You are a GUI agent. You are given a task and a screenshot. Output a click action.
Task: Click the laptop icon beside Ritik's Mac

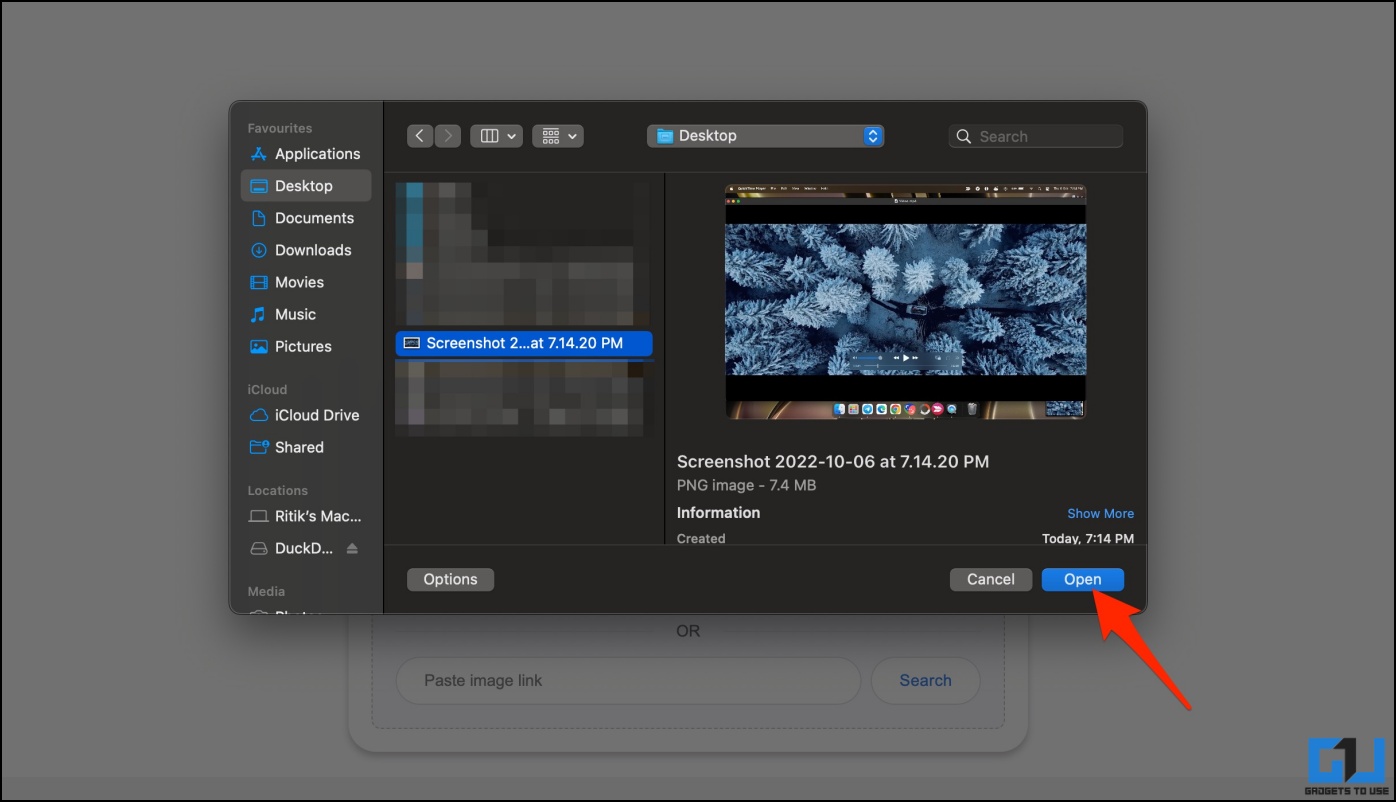point(259,516)
